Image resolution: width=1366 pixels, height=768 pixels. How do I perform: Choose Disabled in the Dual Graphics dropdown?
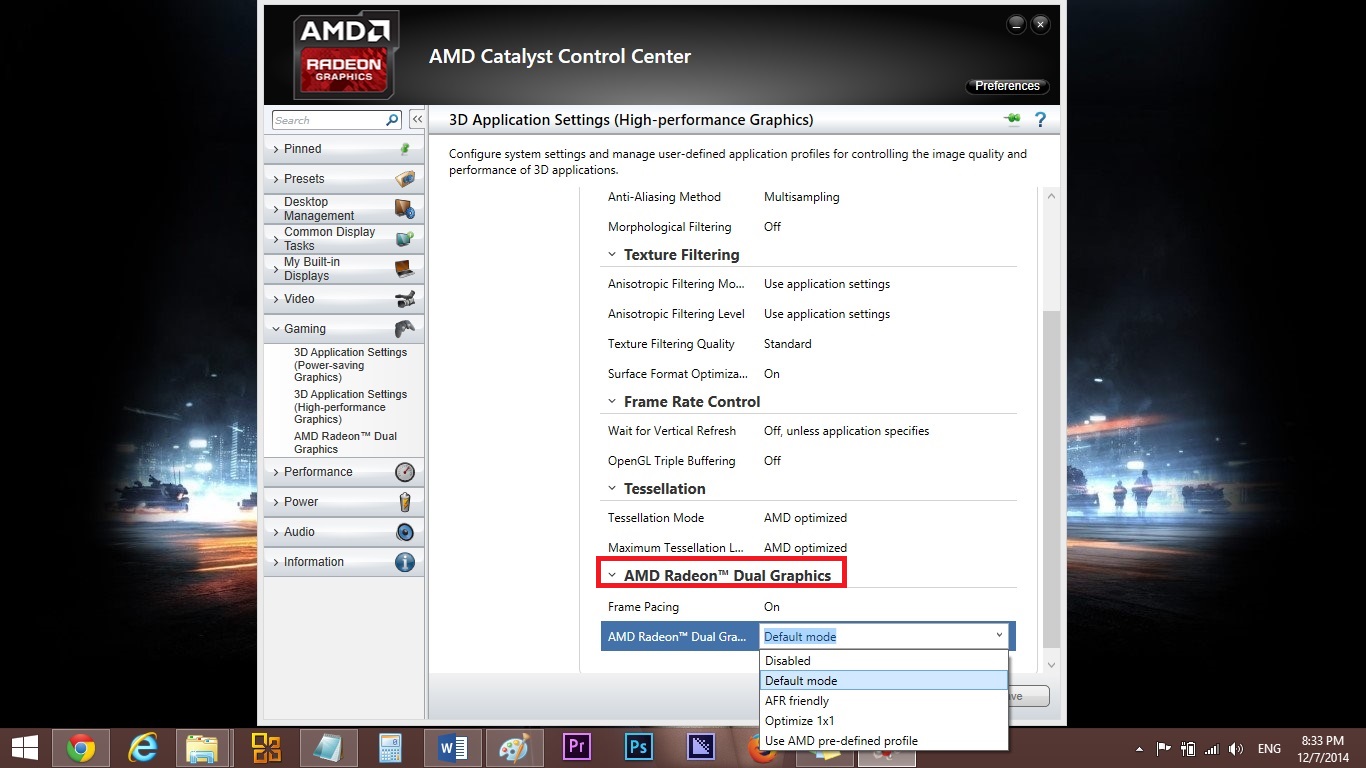884,661
